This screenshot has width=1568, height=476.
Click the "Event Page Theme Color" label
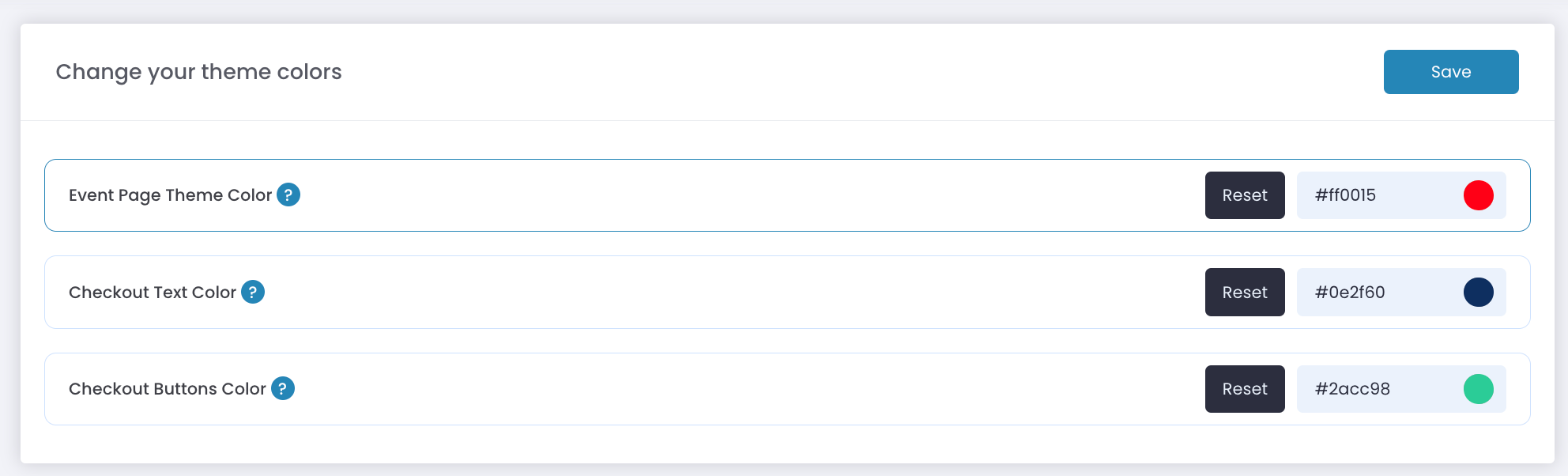tap(170, 195)
